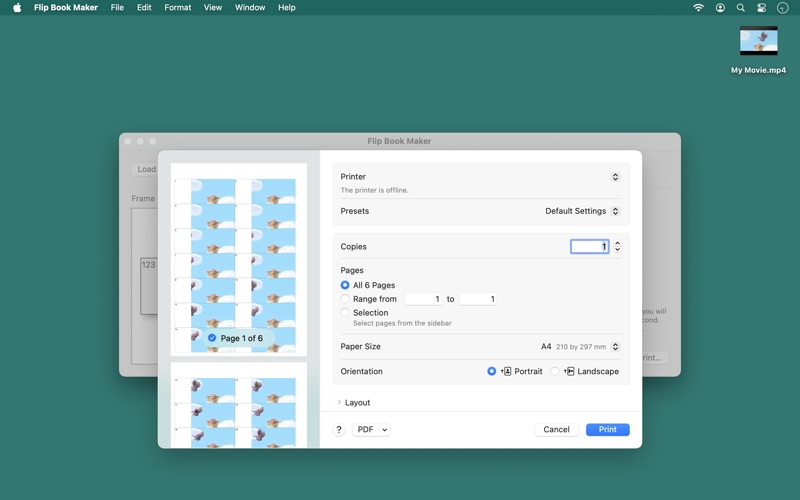Select My Movie.mp4 desktop file
The image size is (800, 500).
click(x=758, y=51)
